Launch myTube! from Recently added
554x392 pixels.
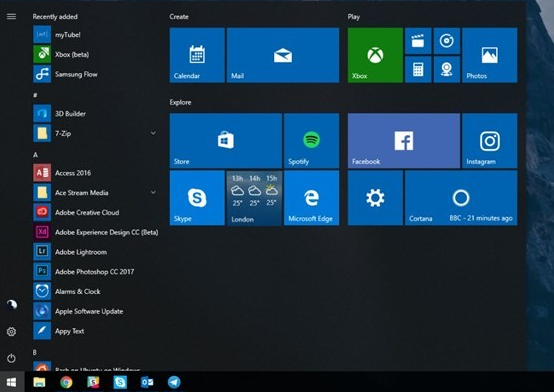pos(95,35)
